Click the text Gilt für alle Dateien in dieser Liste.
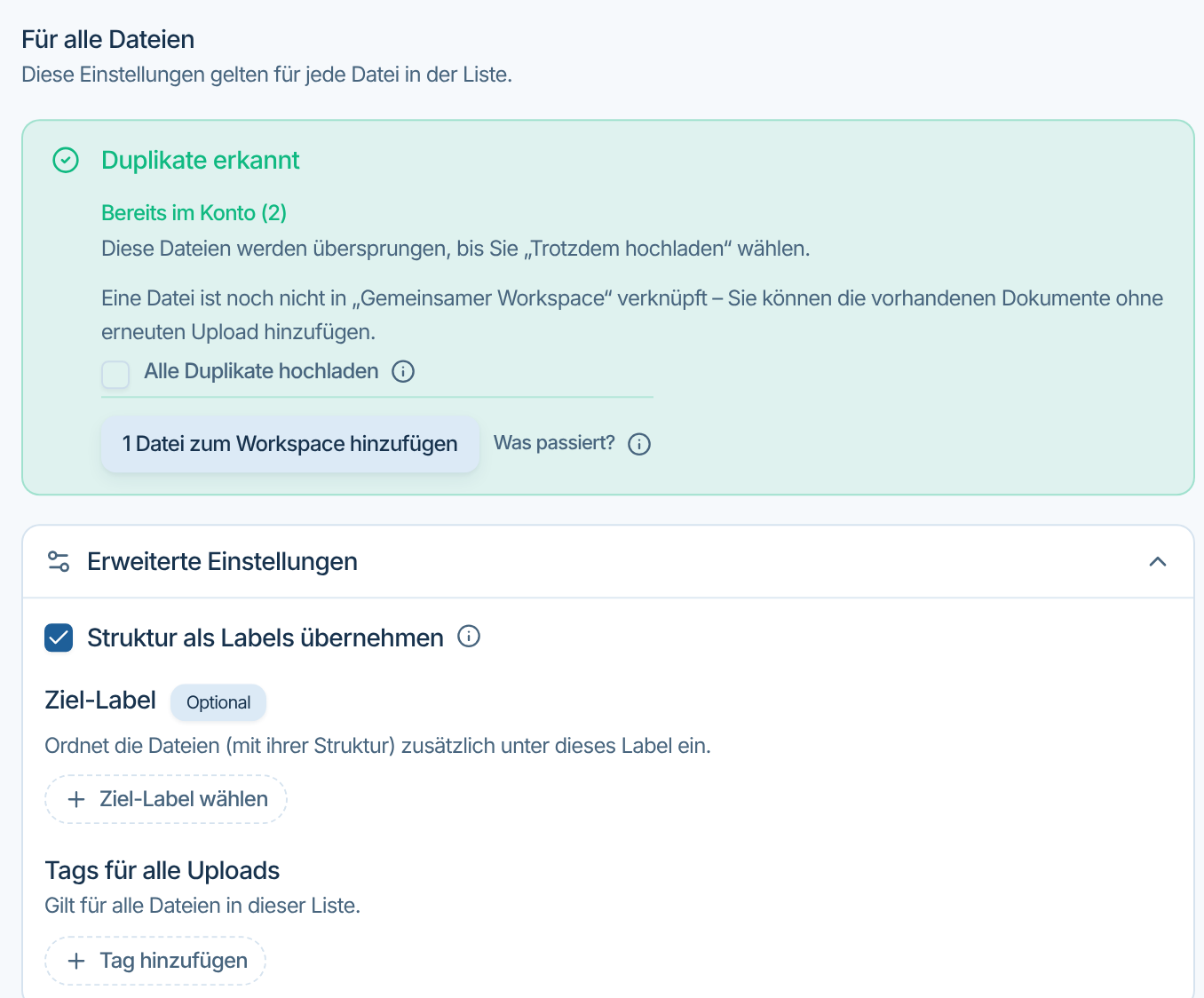 pyautogui.click(x=202, y=906)
